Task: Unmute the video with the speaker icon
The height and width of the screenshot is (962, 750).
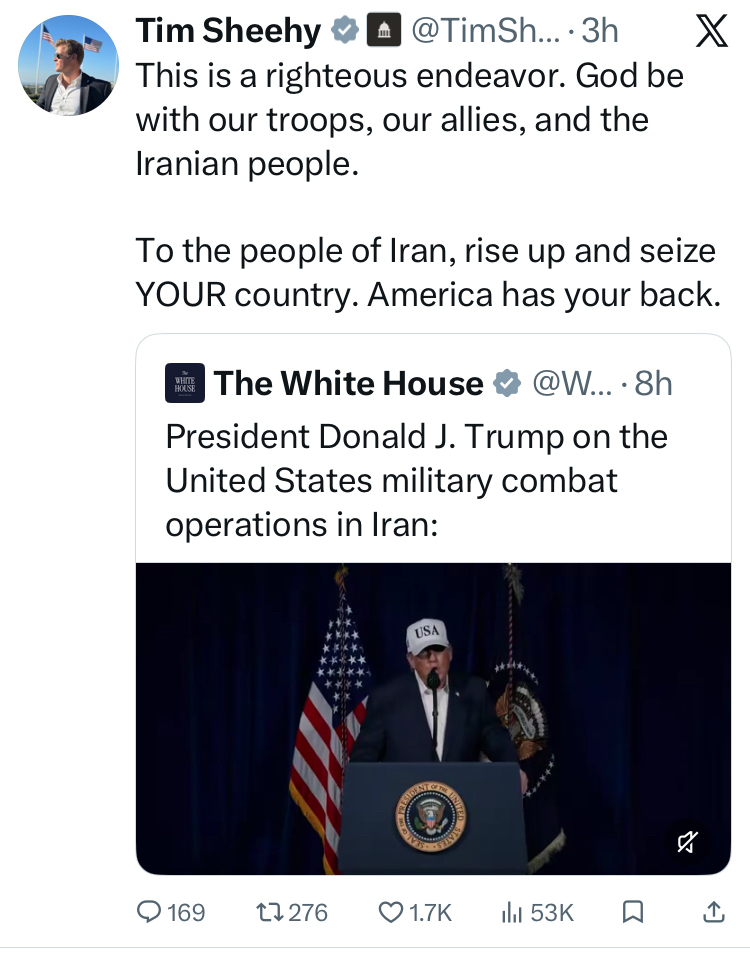Action: pos(686,843)
